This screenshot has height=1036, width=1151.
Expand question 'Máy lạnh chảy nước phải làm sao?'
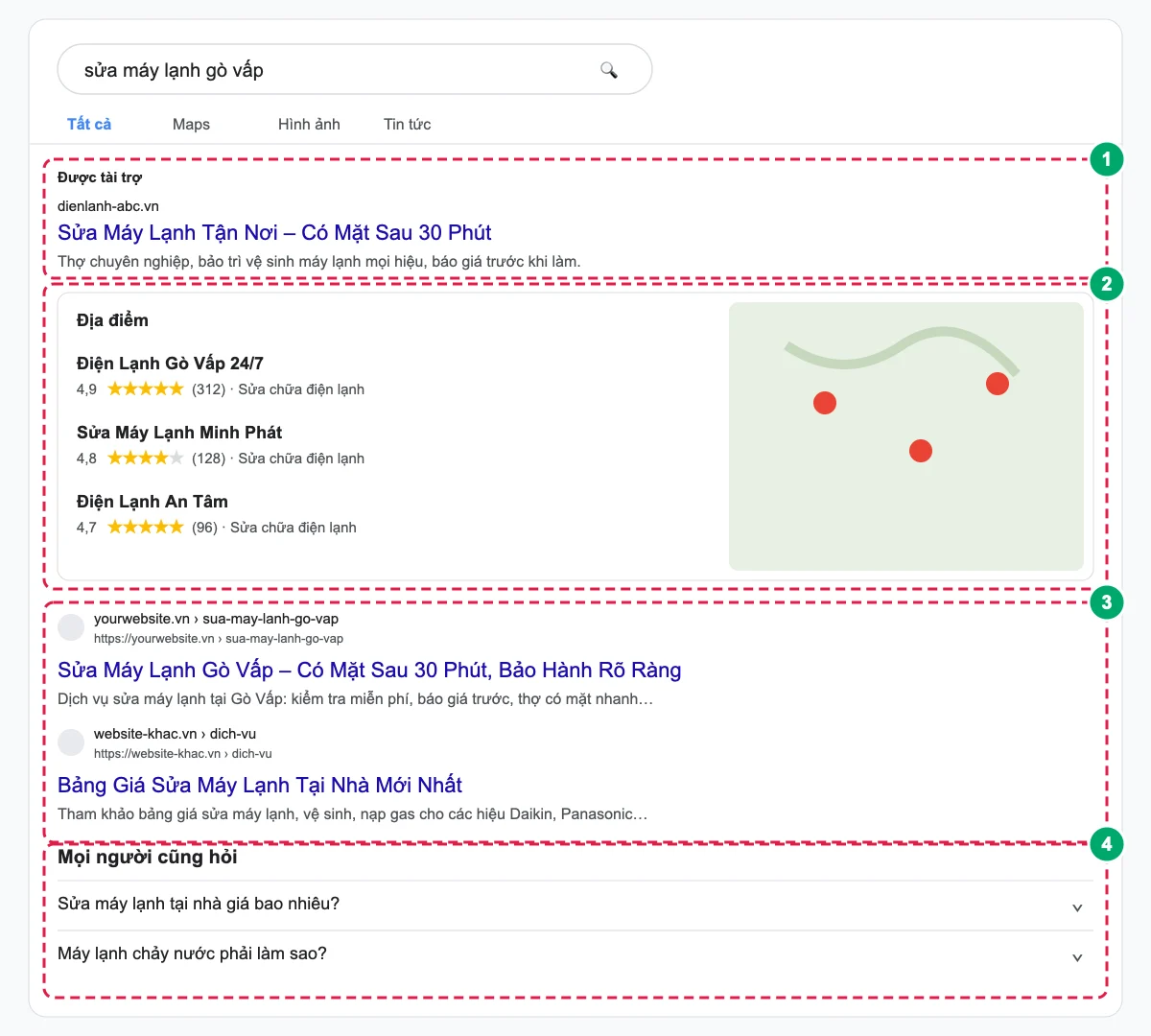(x=575, y=955)
